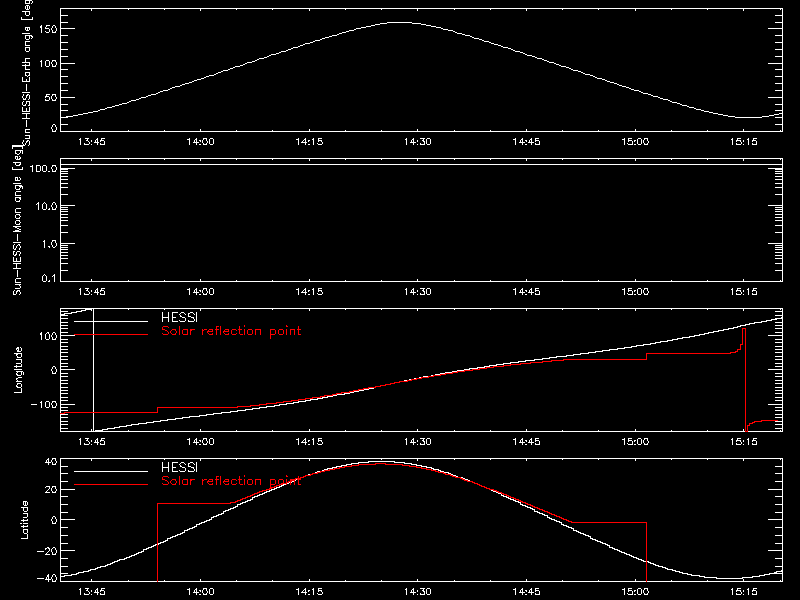
Task: Click the Sun-HESSI-Moon angle axis title
Action: point(17,221)
